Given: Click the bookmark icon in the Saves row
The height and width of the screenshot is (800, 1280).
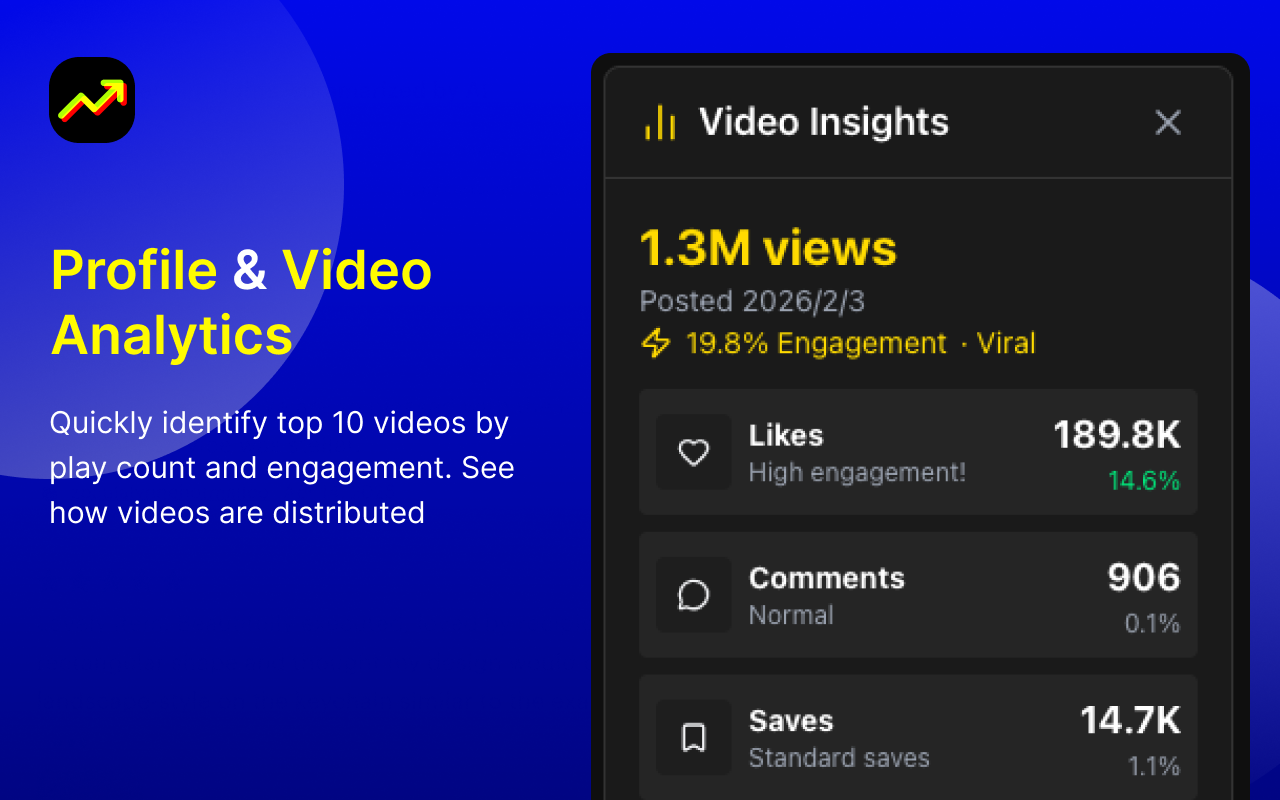Looking at the screenshot, I should pyautogui.click(x=694, y=738).
